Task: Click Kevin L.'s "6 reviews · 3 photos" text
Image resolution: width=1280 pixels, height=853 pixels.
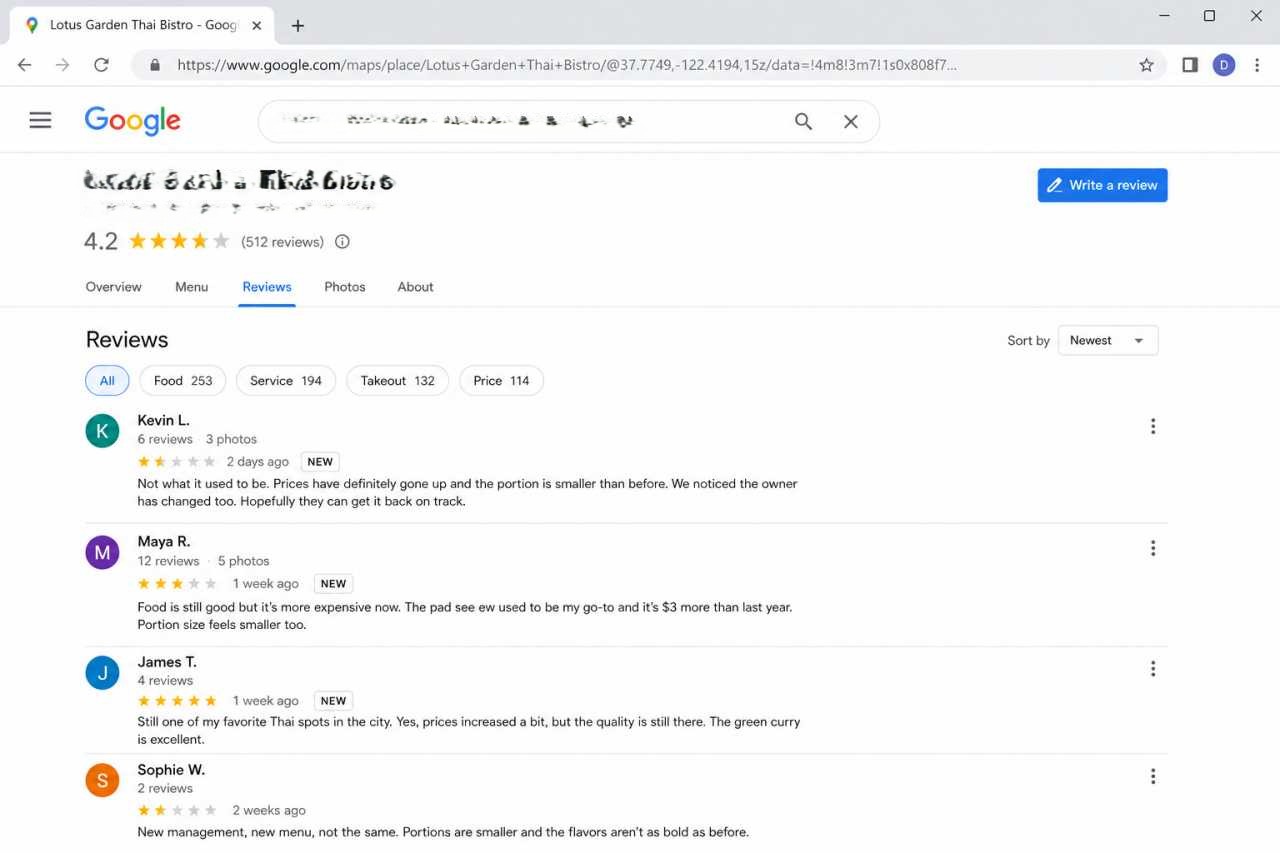Action: click(197, 439)
